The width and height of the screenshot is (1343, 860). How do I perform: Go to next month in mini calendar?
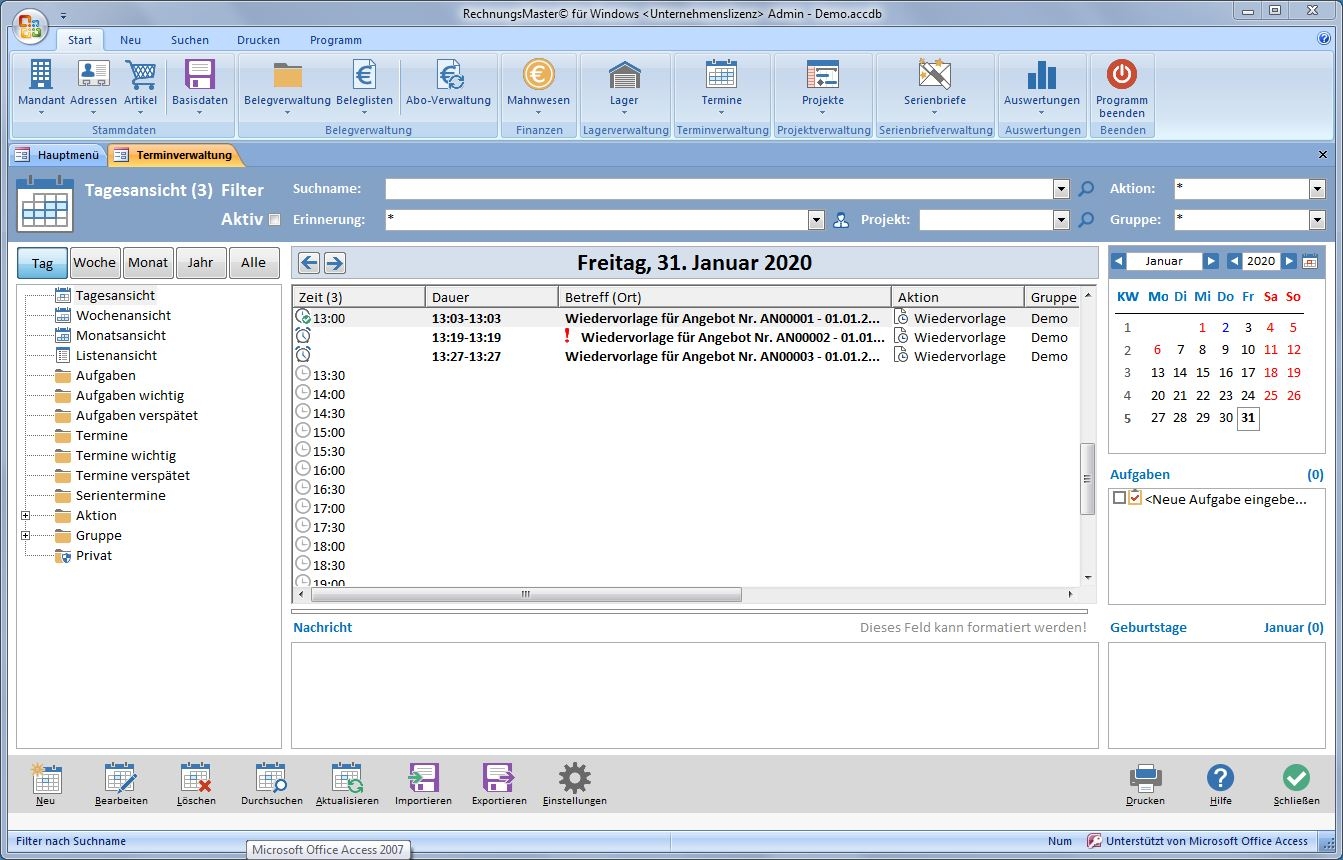[1211, 261]
